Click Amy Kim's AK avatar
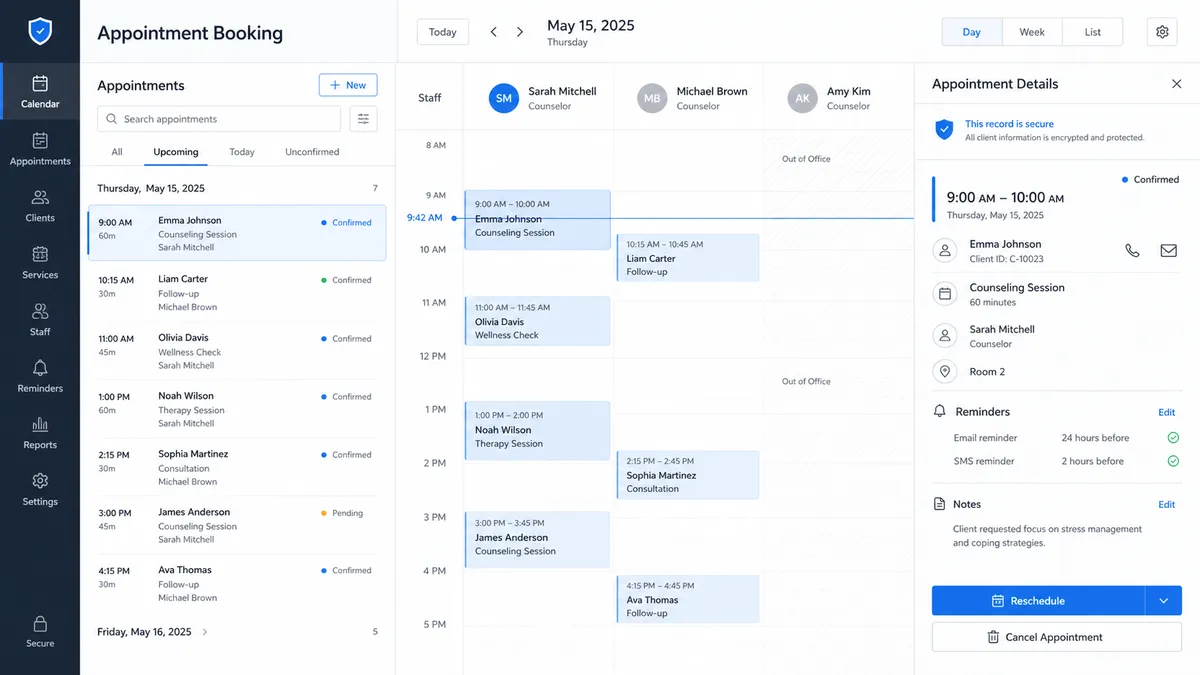Viewport: 1200px width, 675px height. click(x=802, y=98)
